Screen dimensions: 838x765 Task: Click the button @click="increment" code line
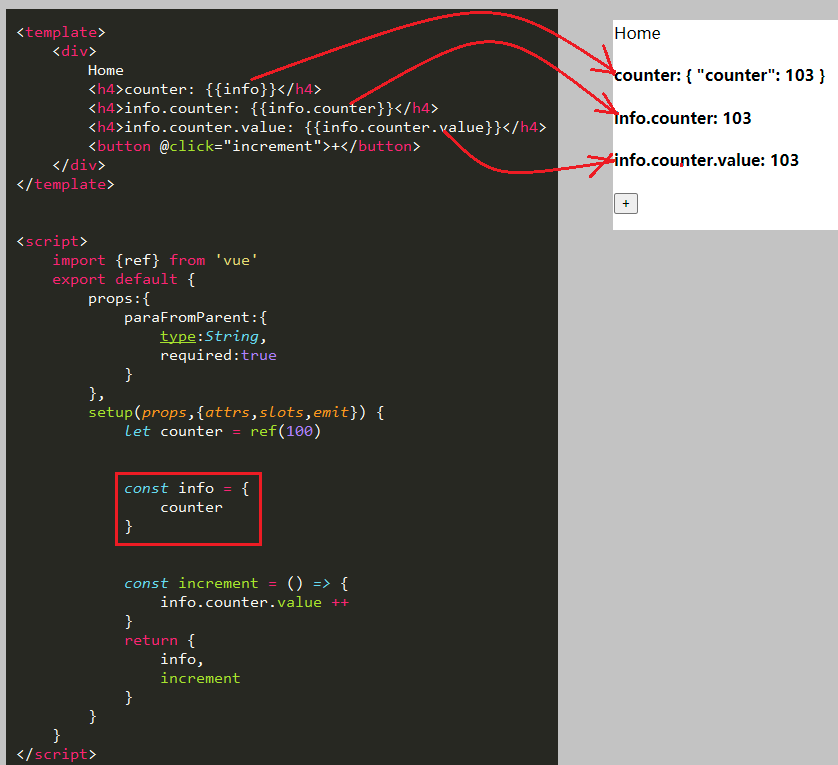click(254, 146)
